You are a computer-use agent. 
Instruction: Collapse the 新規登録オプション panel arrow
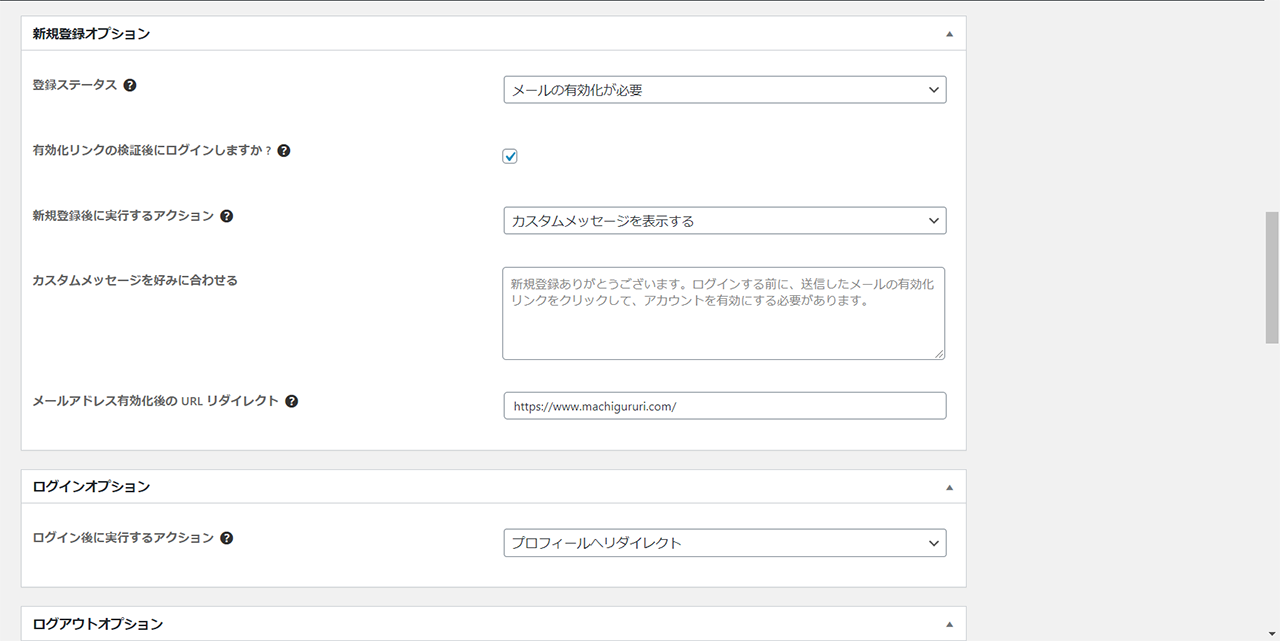(950, 34)
